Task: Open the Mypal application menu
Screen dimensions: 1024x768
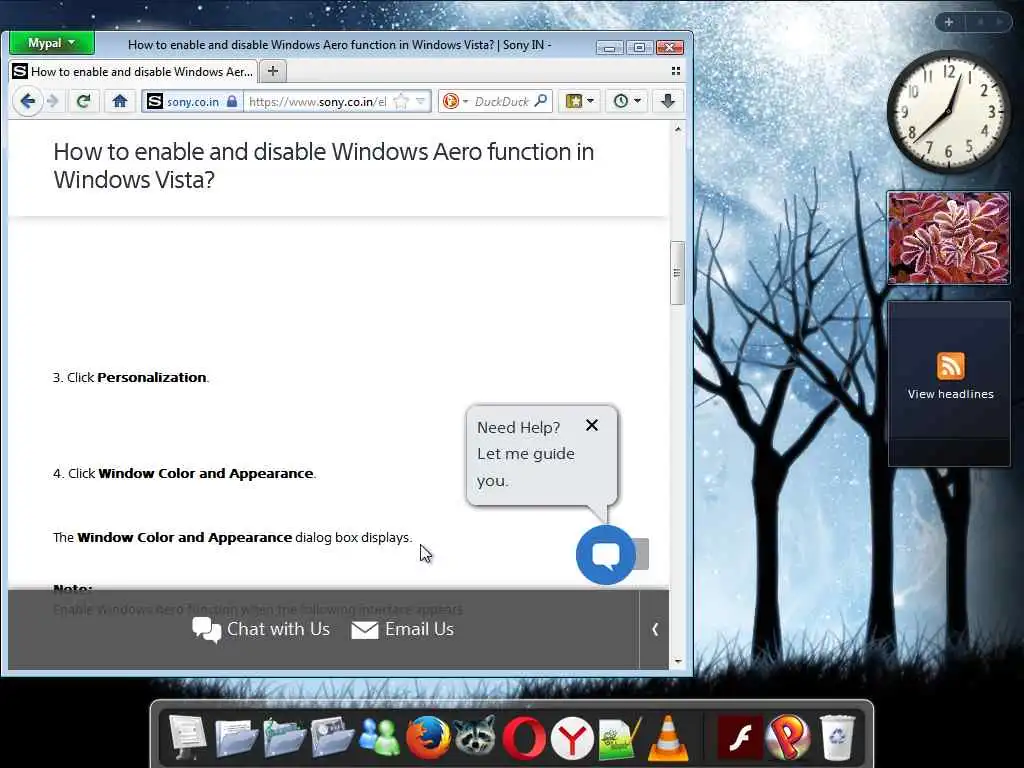Action: (52, 44)
